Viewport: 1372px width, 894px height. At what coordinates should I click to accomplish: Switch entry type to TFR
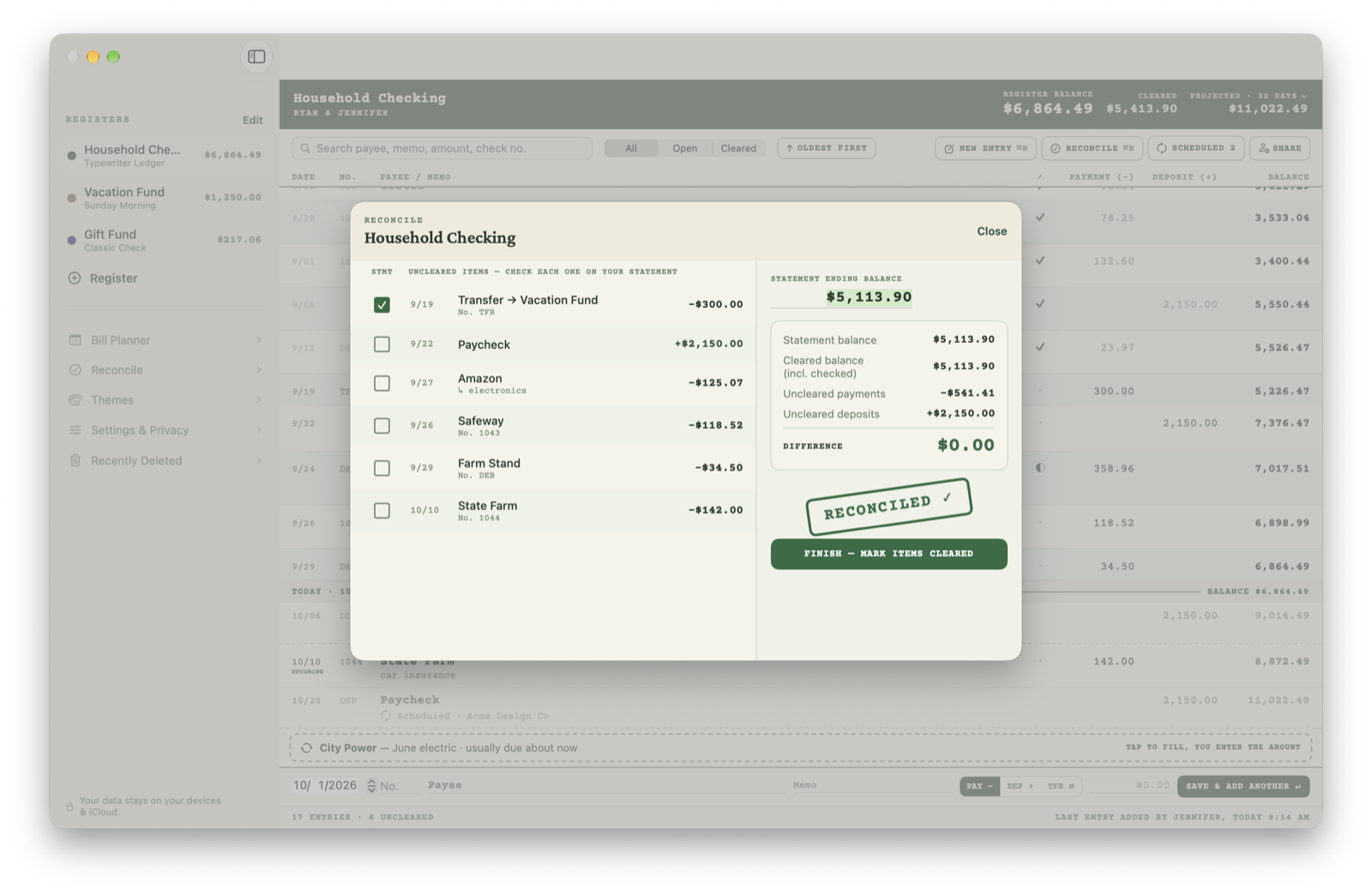point(1061,786)
